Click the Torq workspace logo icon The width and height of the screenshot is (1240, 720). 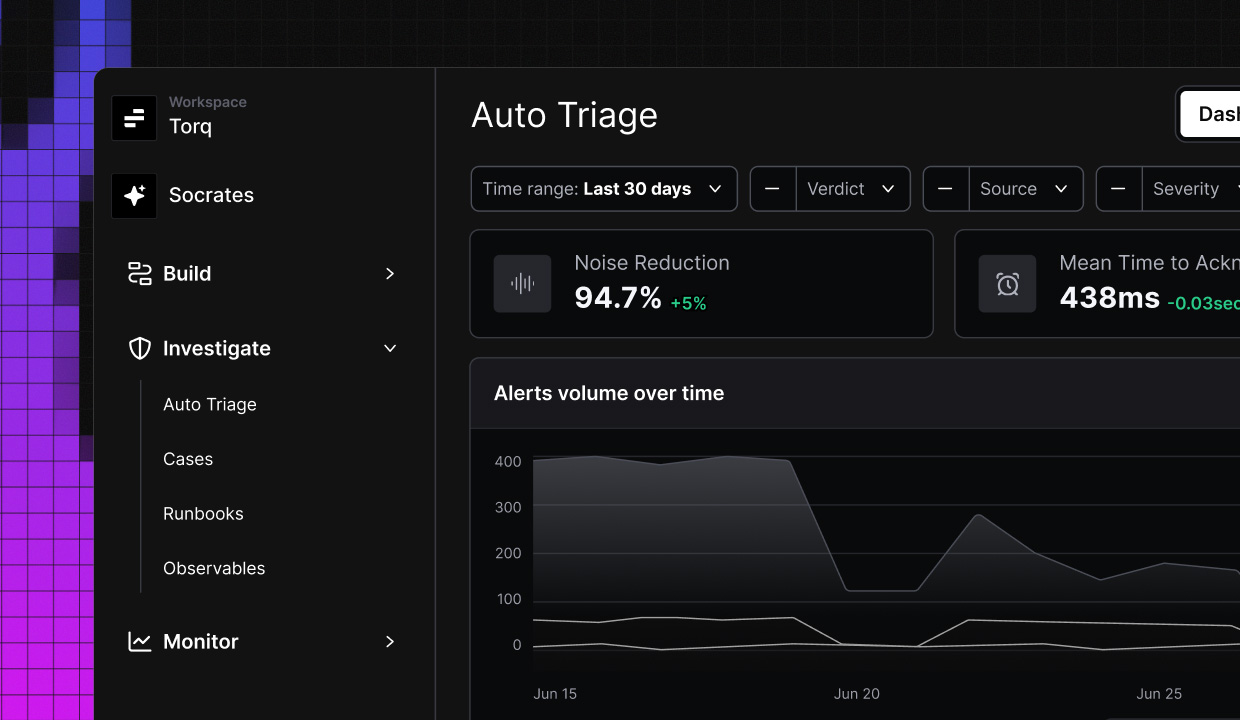[x=134, y=118]
